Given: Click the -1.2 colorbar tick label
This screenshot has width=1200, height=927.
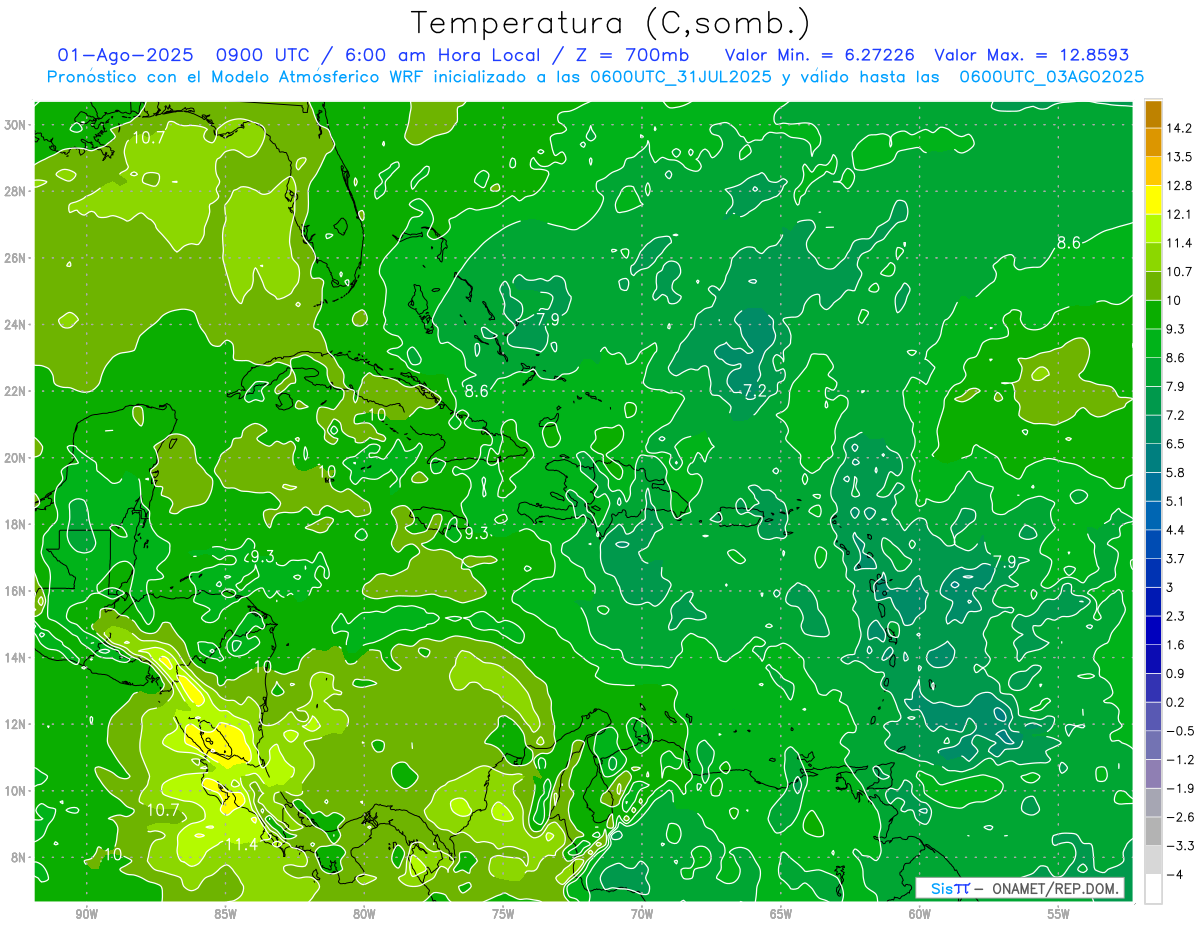Looking at the screenshot, I should point(1180,760).
